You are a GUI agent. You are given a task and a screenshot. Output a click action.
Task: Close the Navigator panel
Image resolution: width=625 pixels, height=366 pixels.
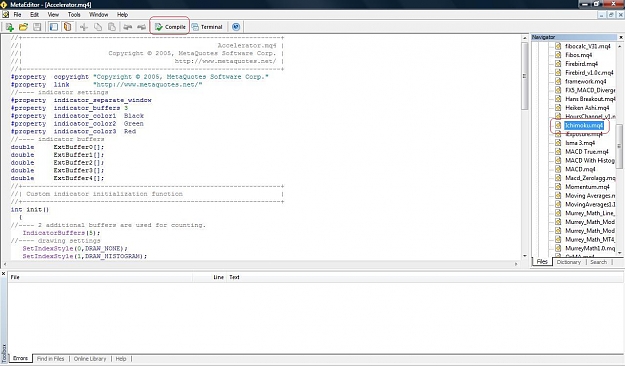[x=621, y=37]
